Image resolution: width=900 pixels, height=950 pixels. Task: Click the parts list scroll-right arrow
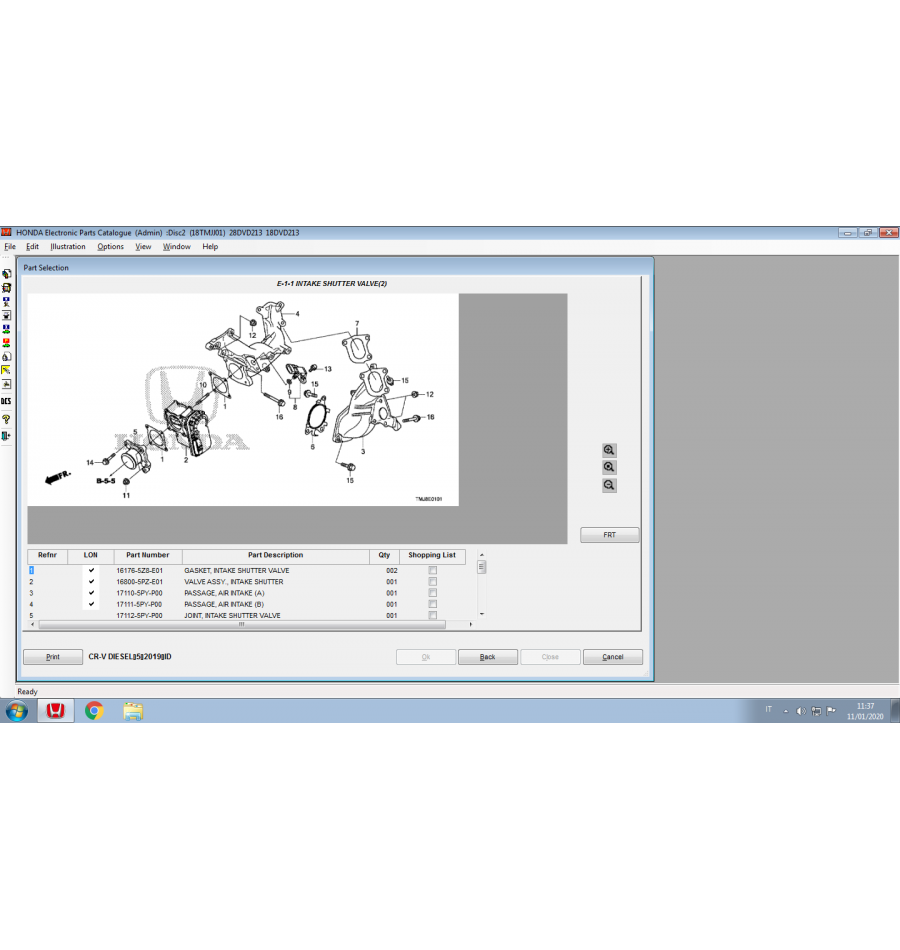(x=471, y=625)
